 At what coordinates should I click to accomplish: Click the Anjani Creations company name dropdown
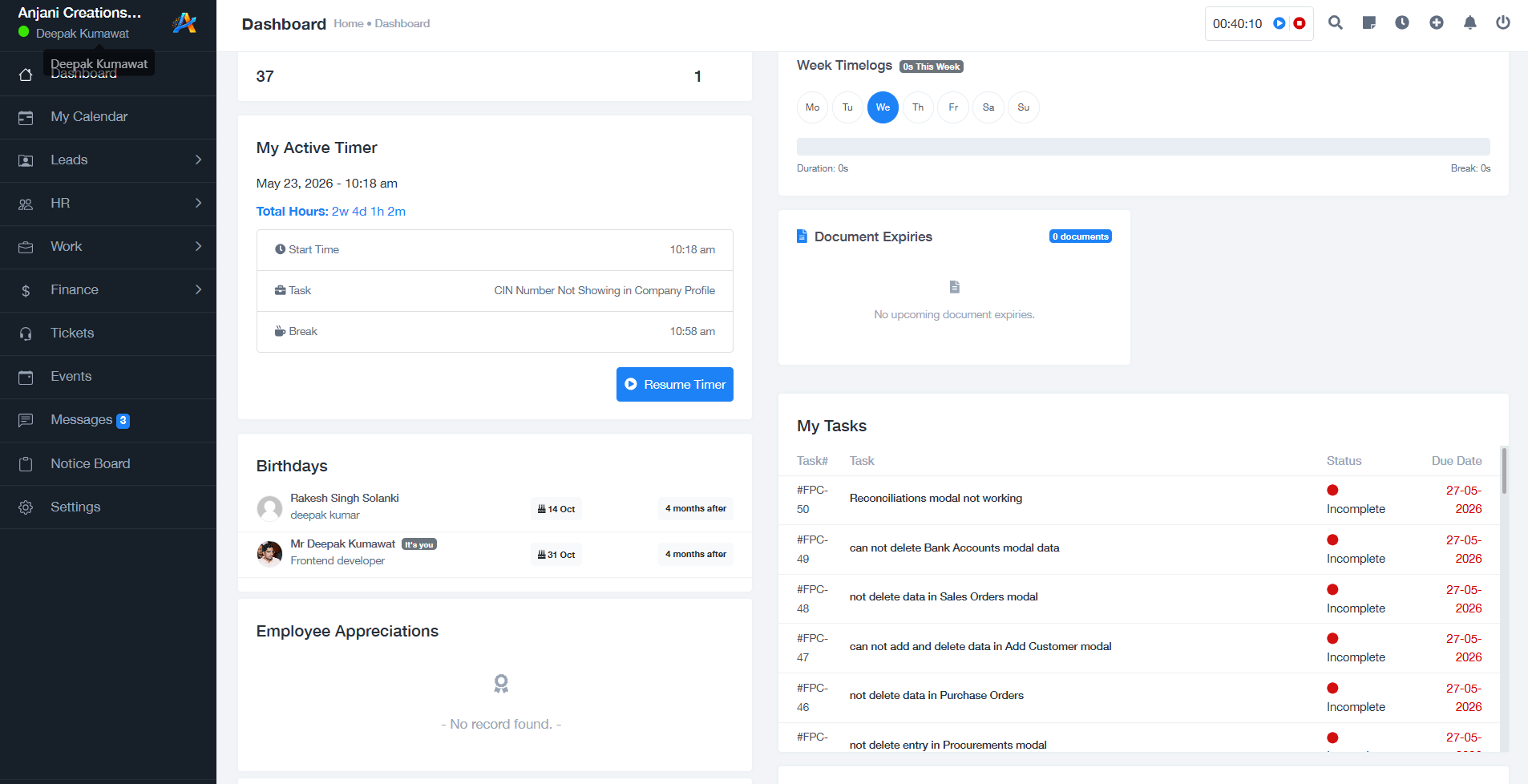[x=79, y=13]
